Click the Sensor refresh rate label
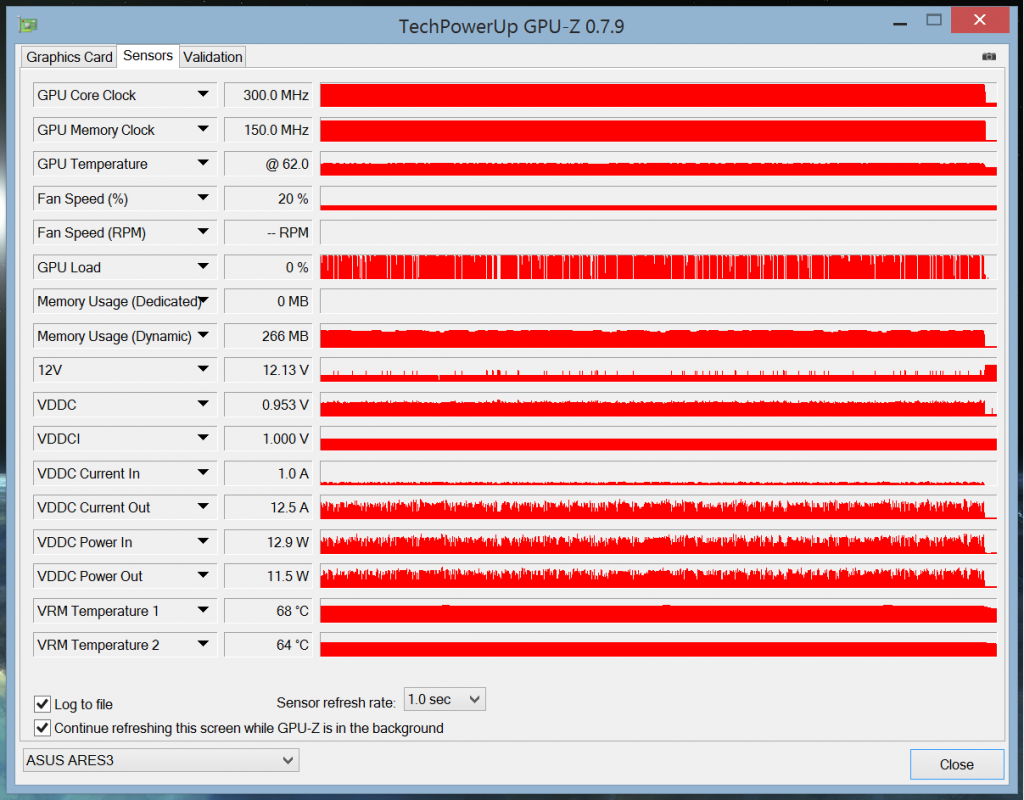Viewport: 1024px width, 800px height. click(336, 703)
